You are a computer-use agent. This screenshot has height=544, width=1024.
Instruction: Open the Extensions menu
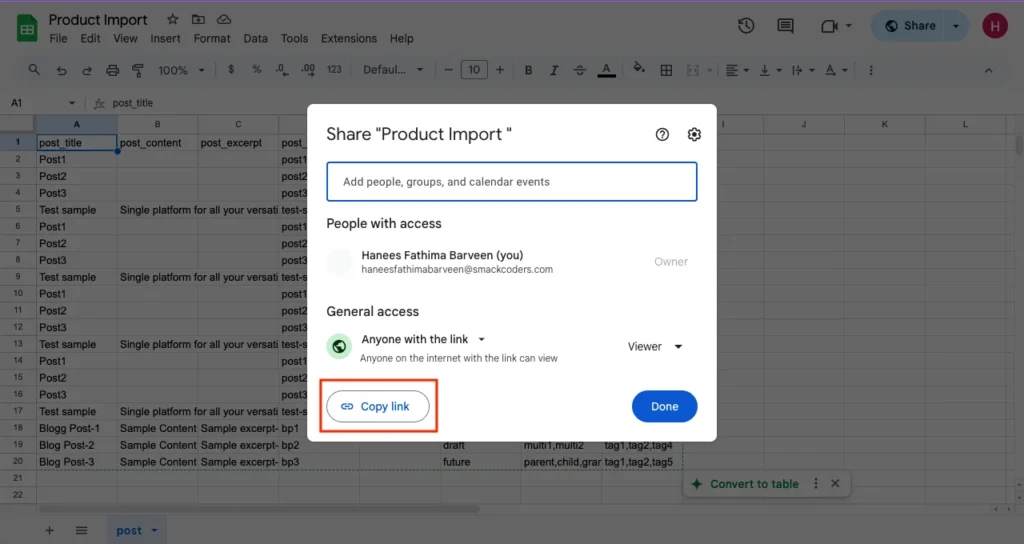349,39
